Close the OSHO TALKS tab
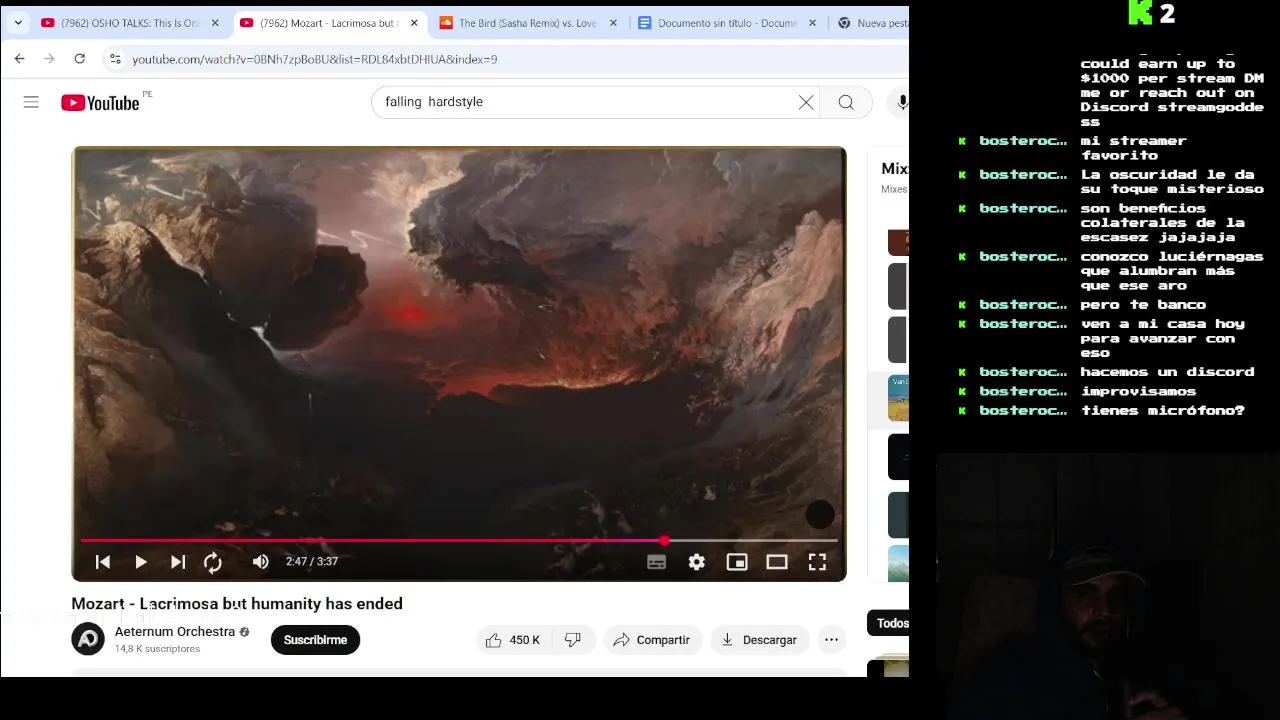This screenshot has width=1280, height=720. click(x=214, y=23)
